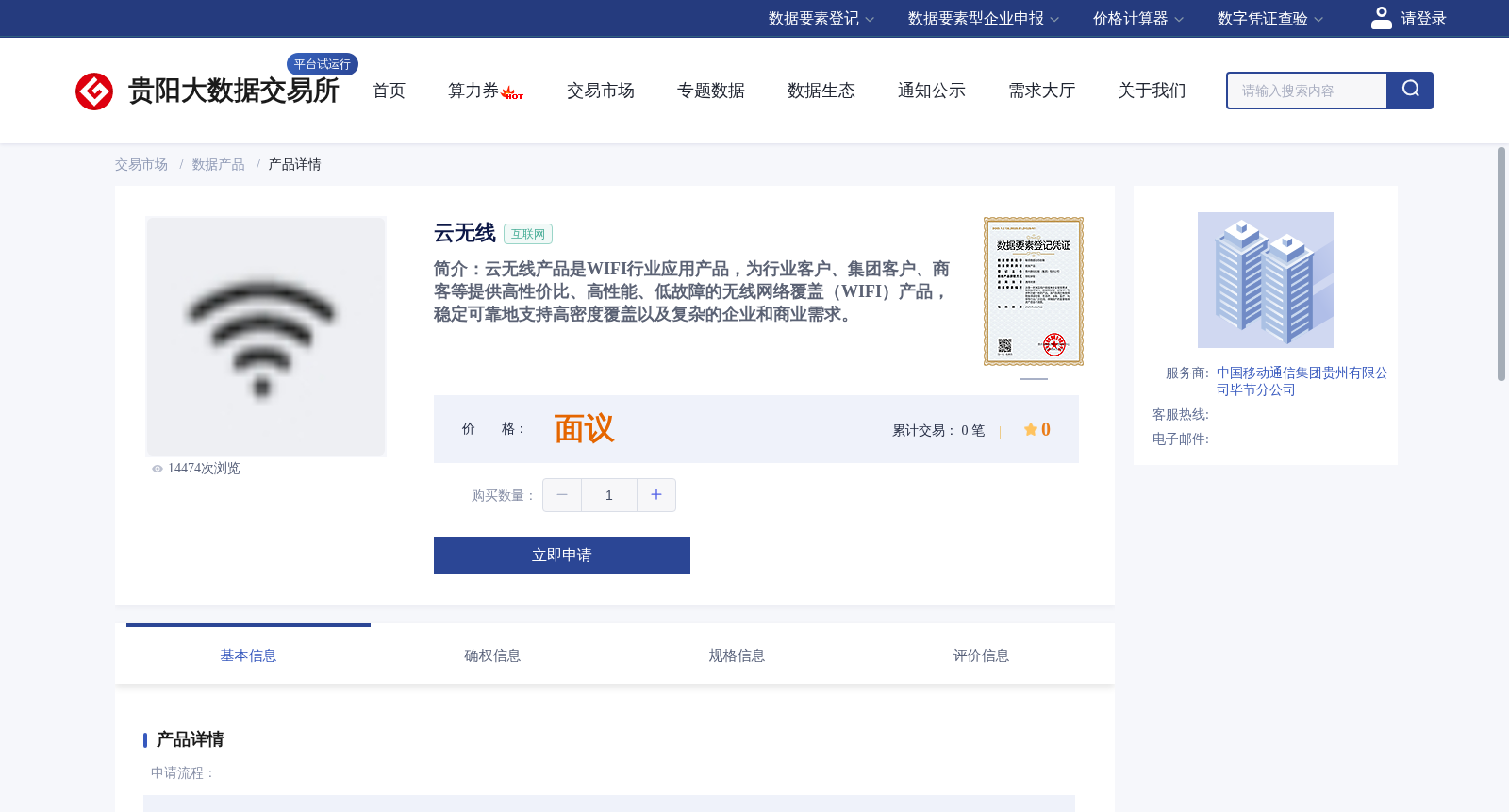Click 数据产品 breadcrumb link

218,165
